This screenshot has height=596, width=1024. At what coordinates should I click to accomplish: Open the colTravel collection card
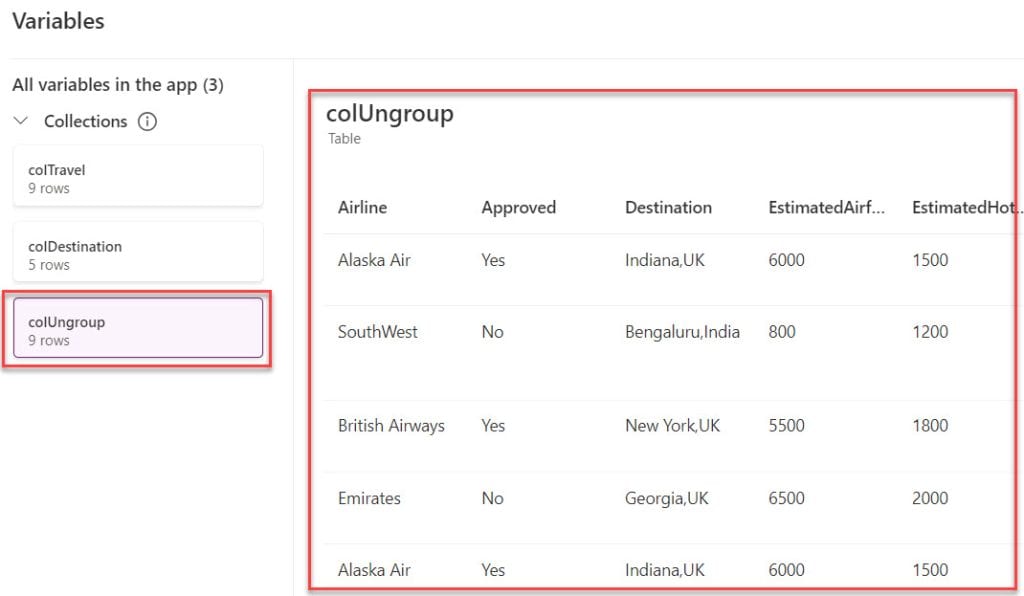(138, 176)
